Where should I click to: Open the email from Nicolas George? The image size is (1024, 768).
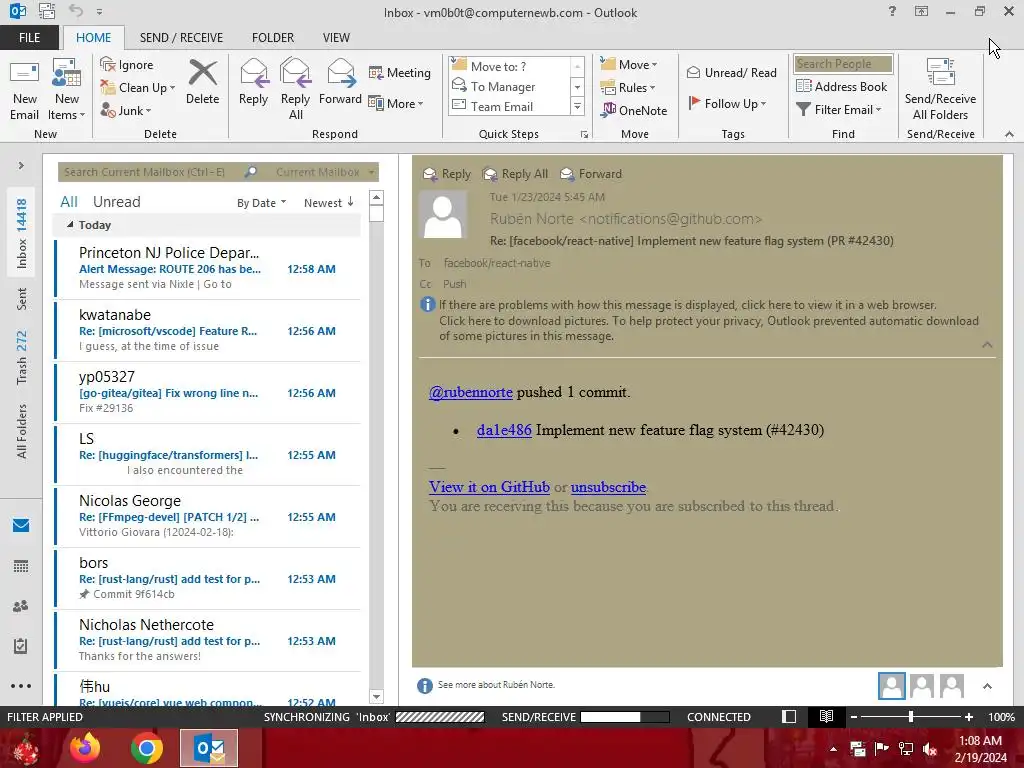point(208,517)
